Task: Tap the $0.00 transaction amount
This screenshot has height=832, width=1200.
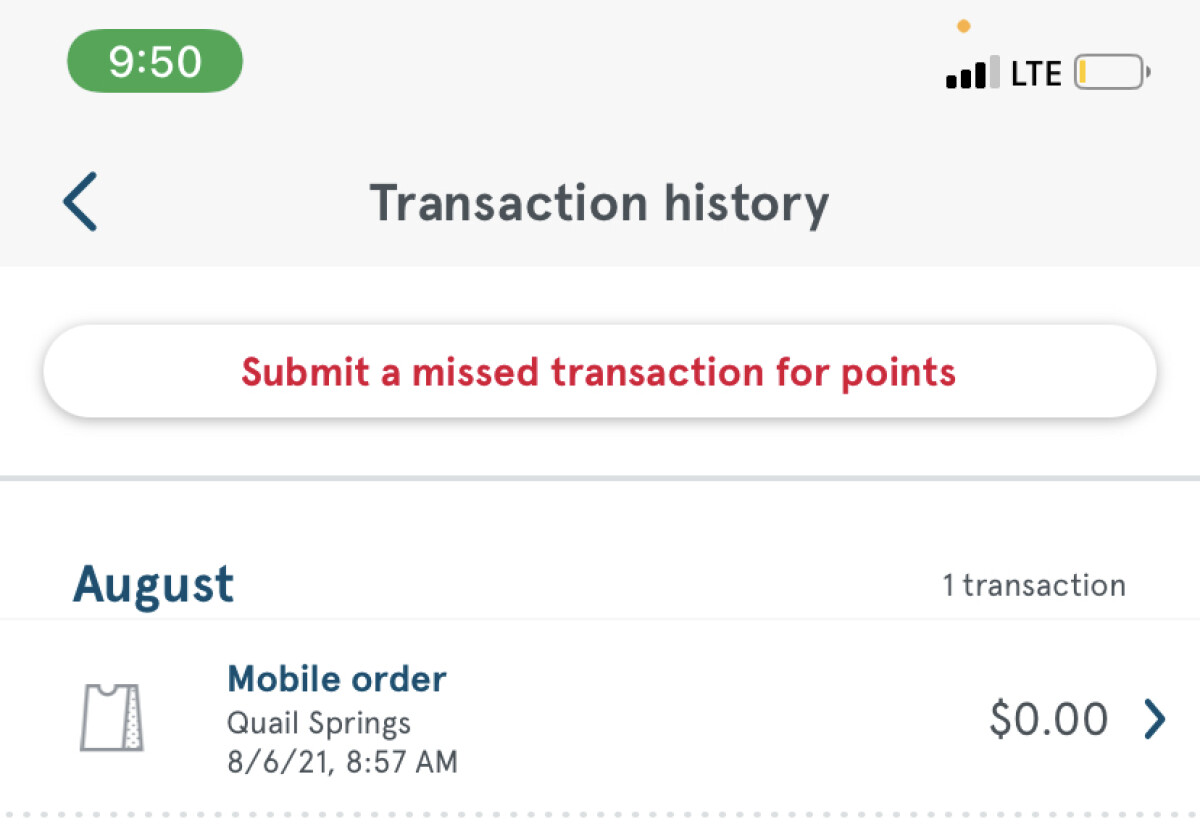Action: tap(1048, 719)
